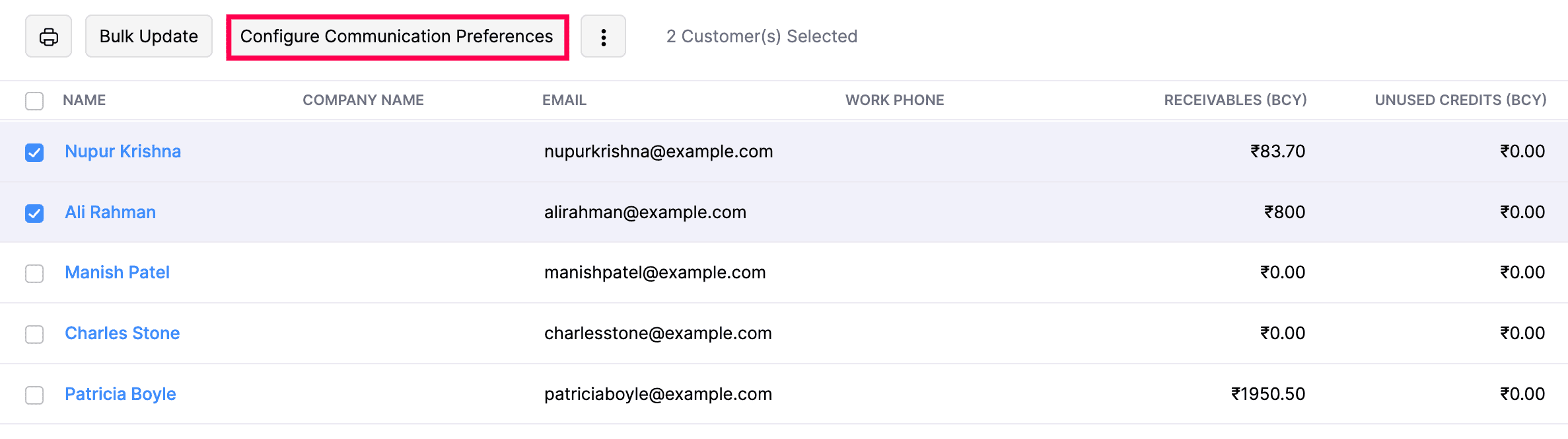1568x439 pixels.
Task: Select Manish Patel's row checkbox
Action: [x=34, y=273]
